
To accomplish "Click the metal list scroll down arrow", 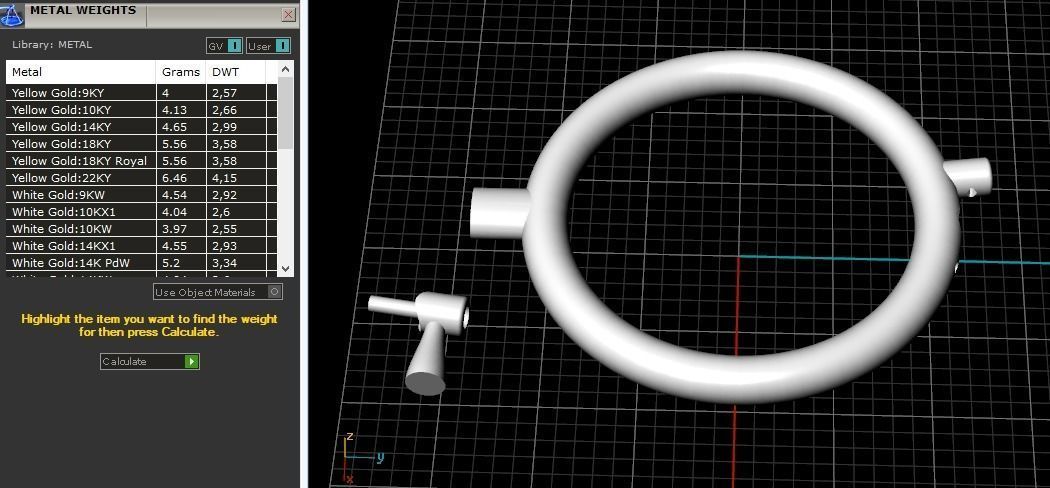I will click(x=285, y=268).
